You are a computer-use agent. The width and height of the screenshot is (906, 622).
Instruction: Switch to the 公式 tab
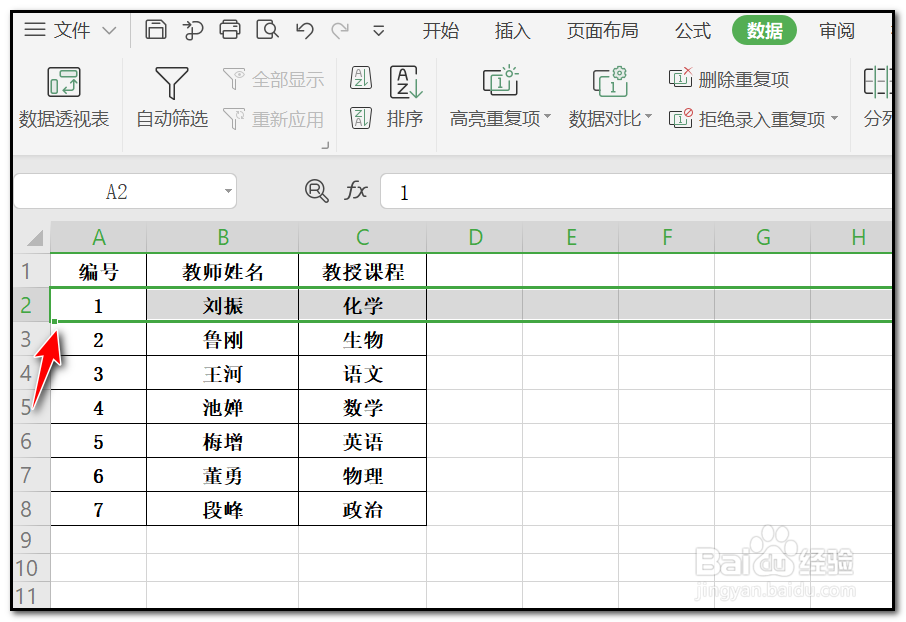pos(693,30)
